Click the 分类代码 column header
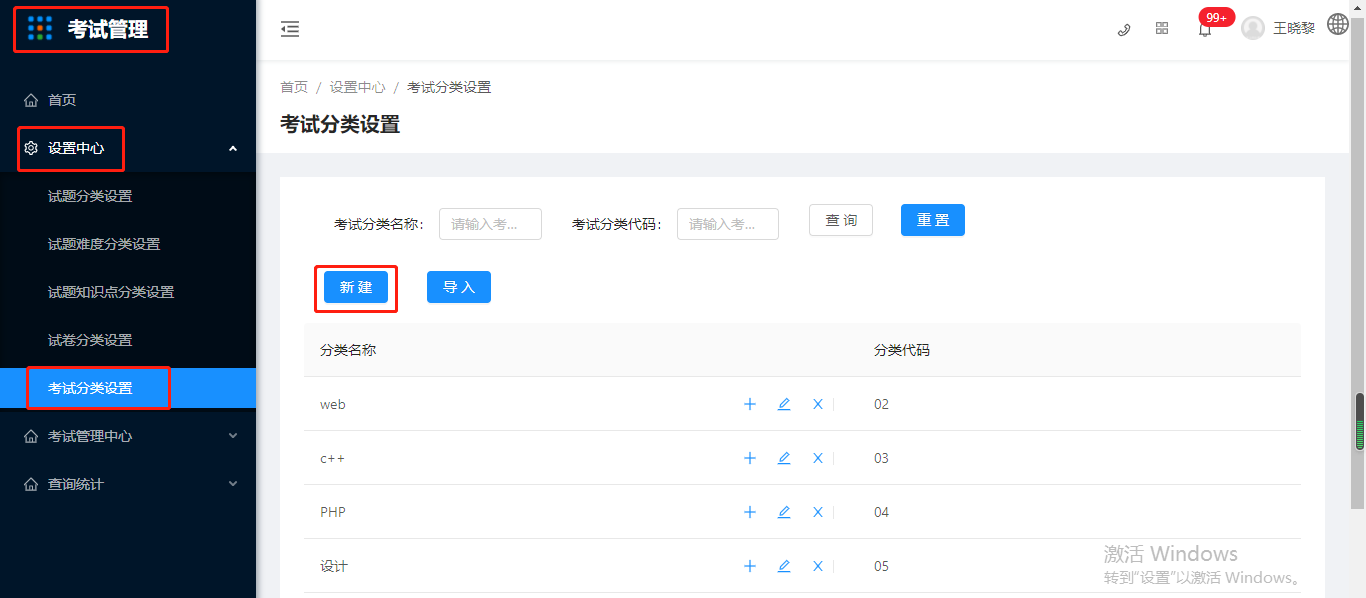The width and height of the screenshot is (1366, 598). click(902, 350)
